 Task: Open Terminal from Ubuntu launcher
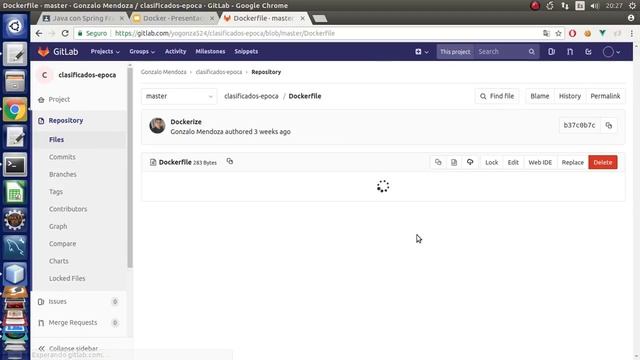[x=15, y=165]
